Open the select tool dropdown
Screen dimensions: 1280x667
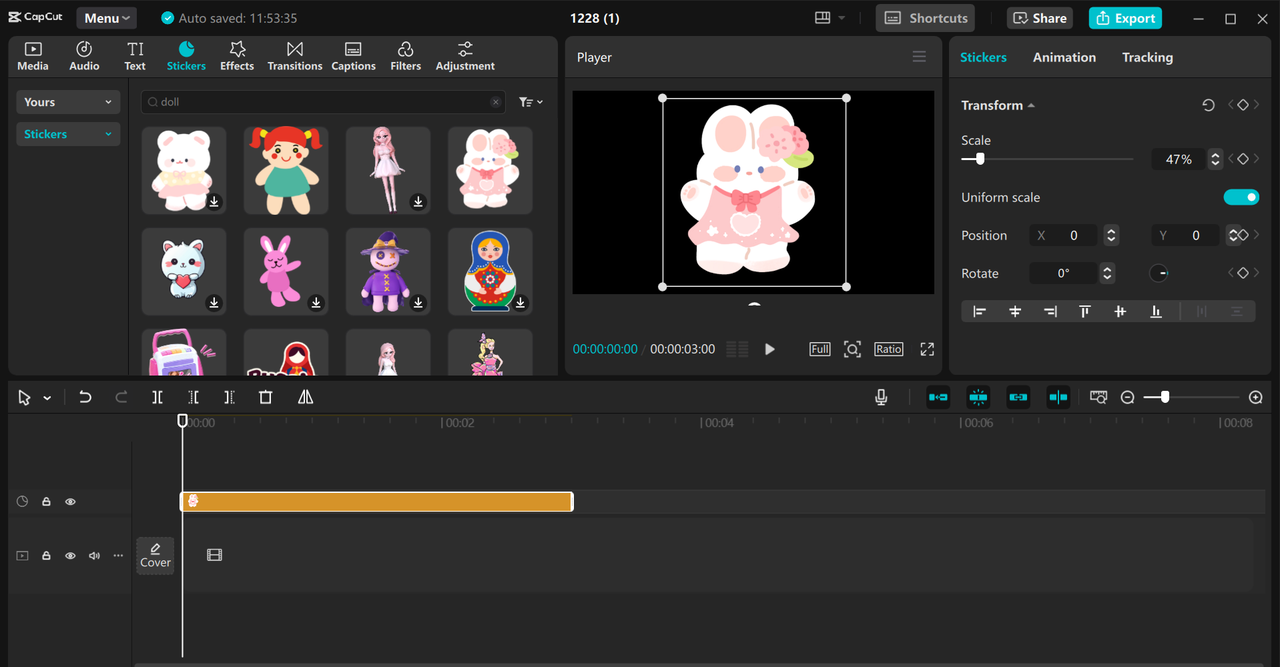(x=47, y=398)
